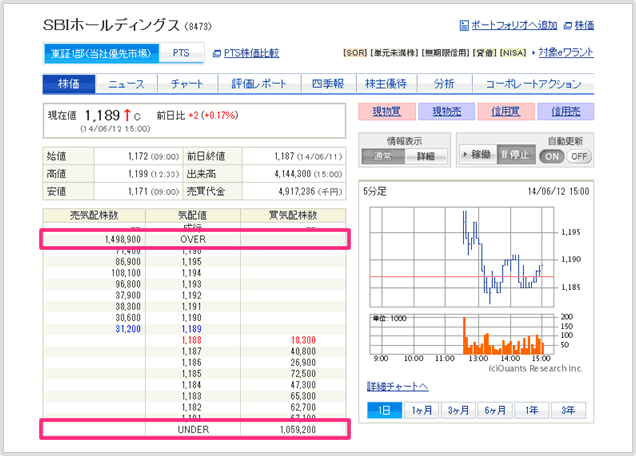
Task: Turn auto update OFF
Action: 579,156
